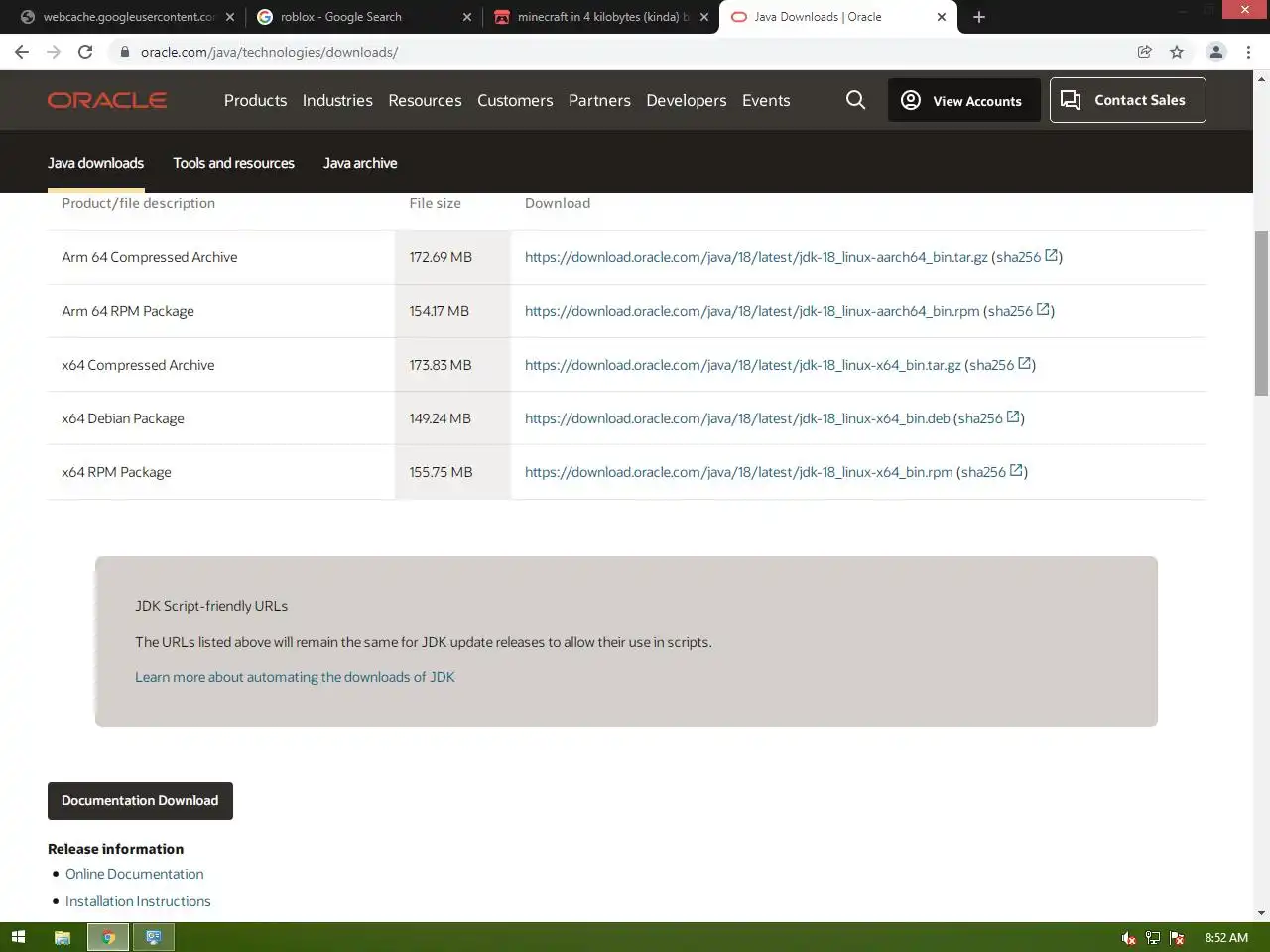Click the external link icon for aarch64 rpm sha256
Image resolution: width=1270 pixels, height=952 pixels.
(1043, 310)
